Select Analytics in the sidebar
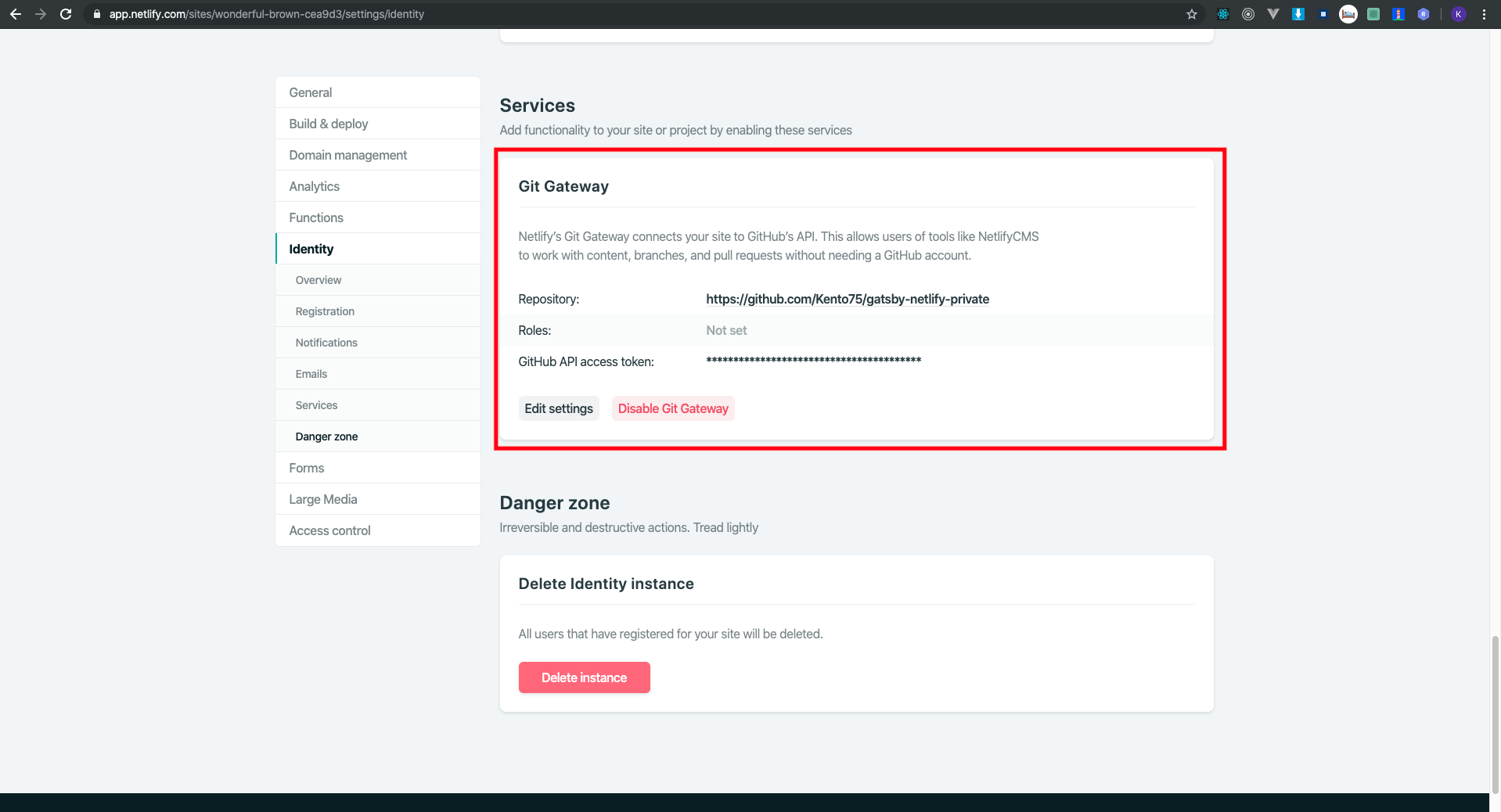1501x812 pixels. point(378,186)
